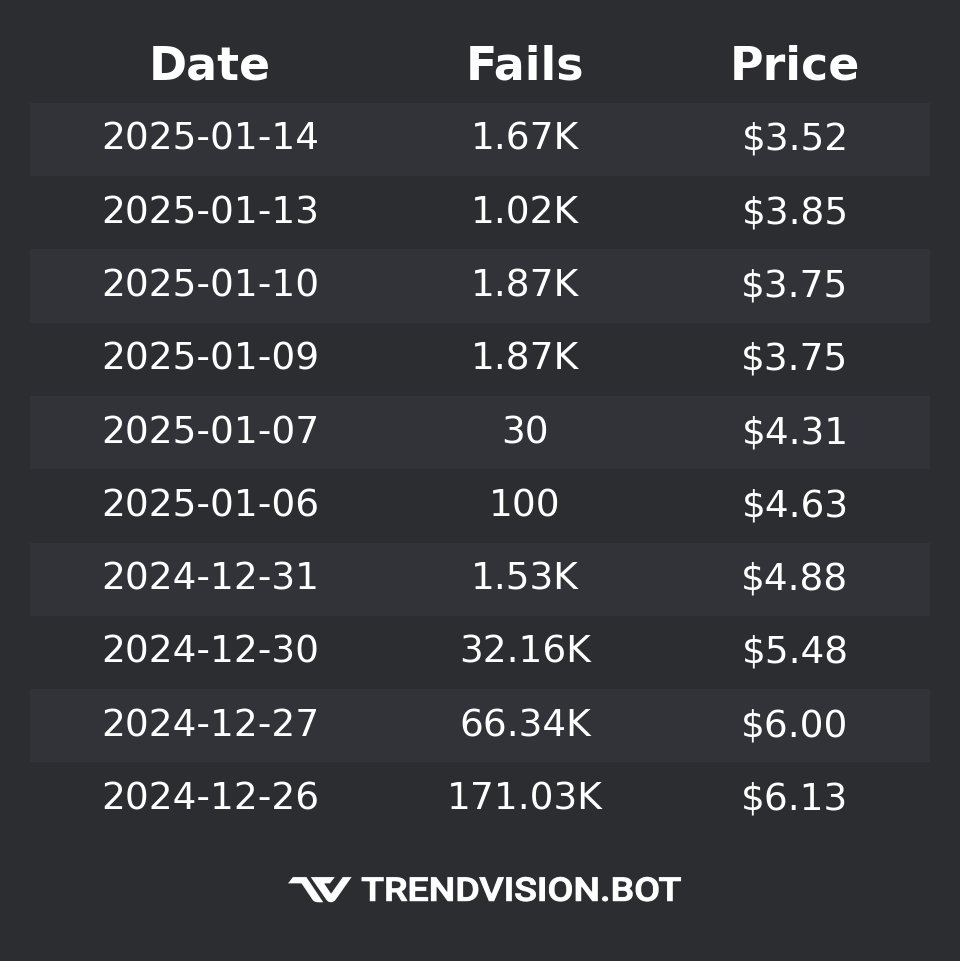Click the fails value of 30

[x=525, y=431]
